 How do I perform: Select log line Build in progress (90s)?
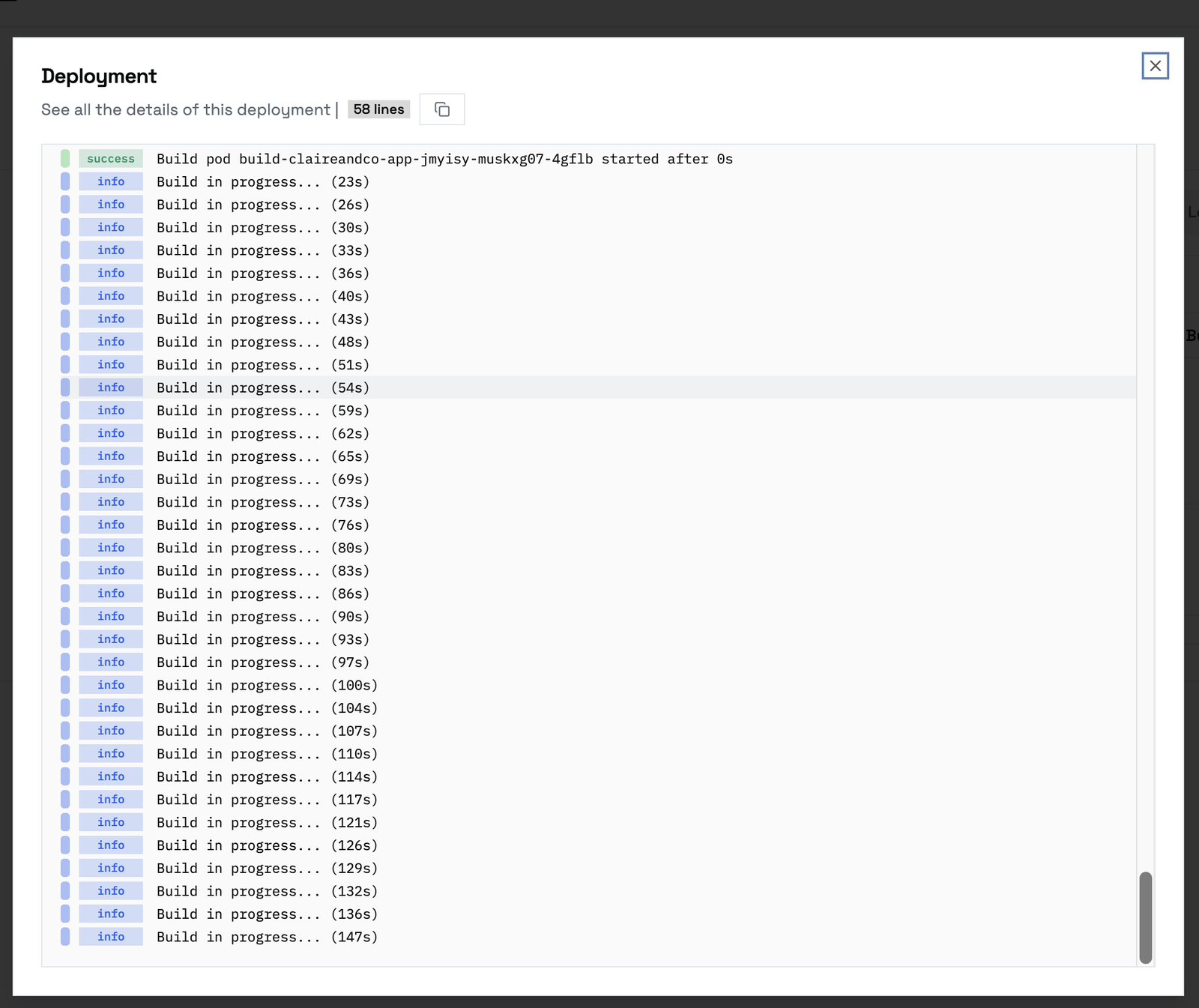pyautogui.click(x=589, y=616)
